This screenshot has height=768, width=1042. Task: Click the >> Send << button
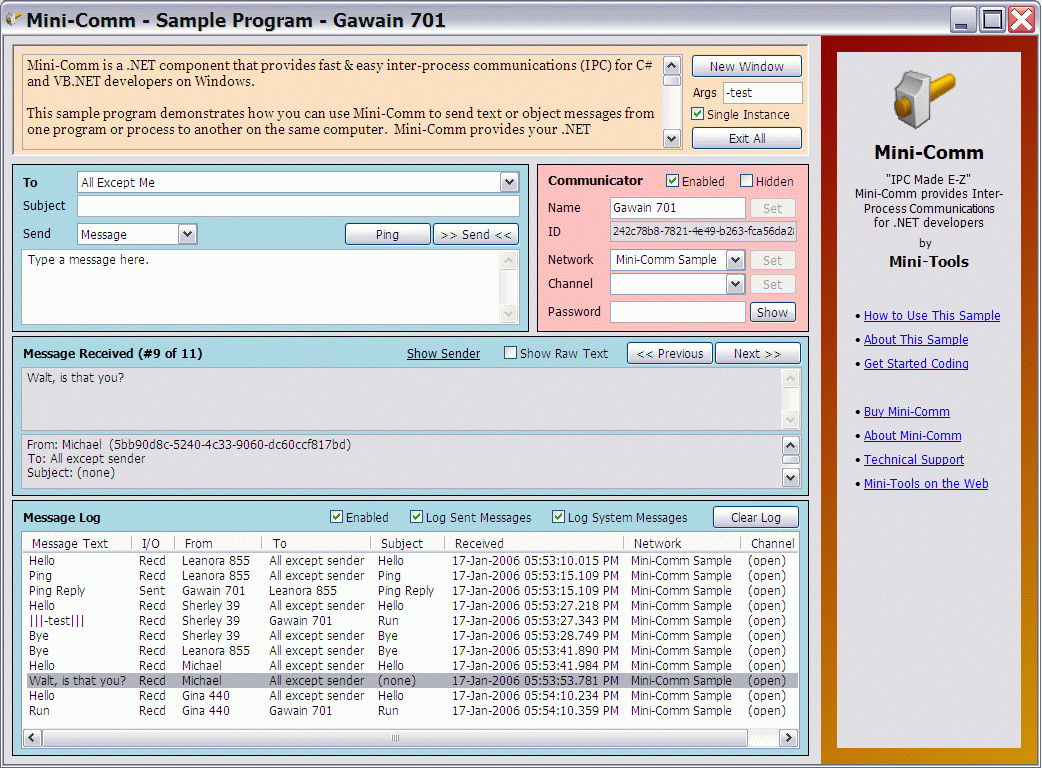coord(476,235)
